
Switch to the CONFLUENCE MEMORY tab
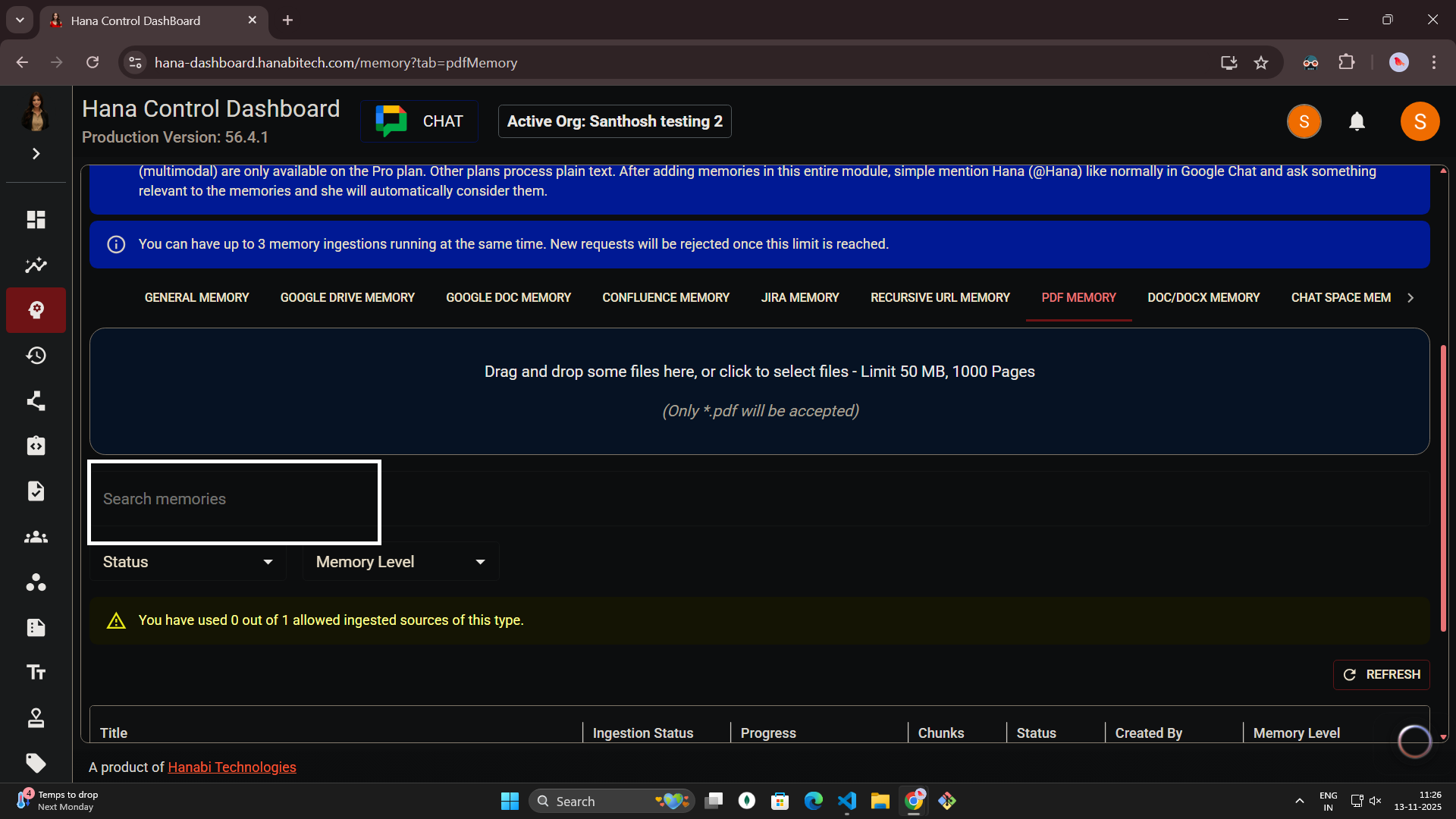(665, 297)
